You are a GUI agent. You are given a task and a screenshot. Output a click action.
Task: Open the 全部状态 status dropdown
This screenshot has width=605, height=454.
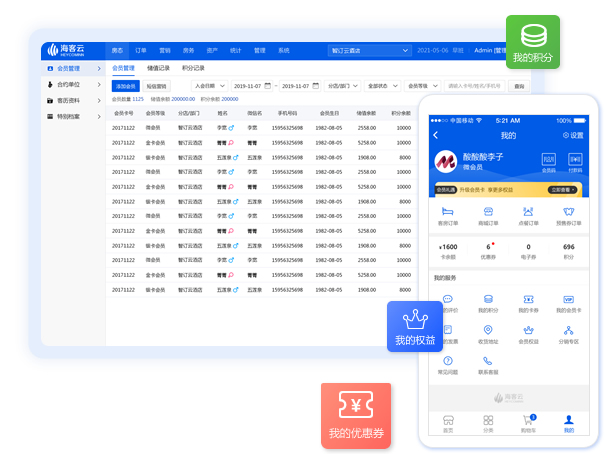(382, 86)
